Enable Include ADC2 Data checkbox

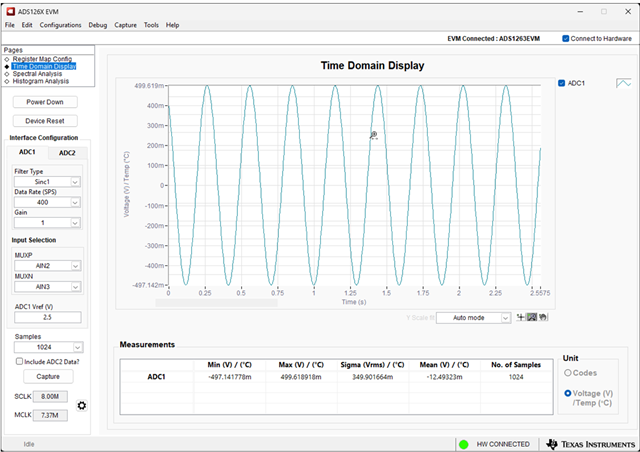click(19, 361)
